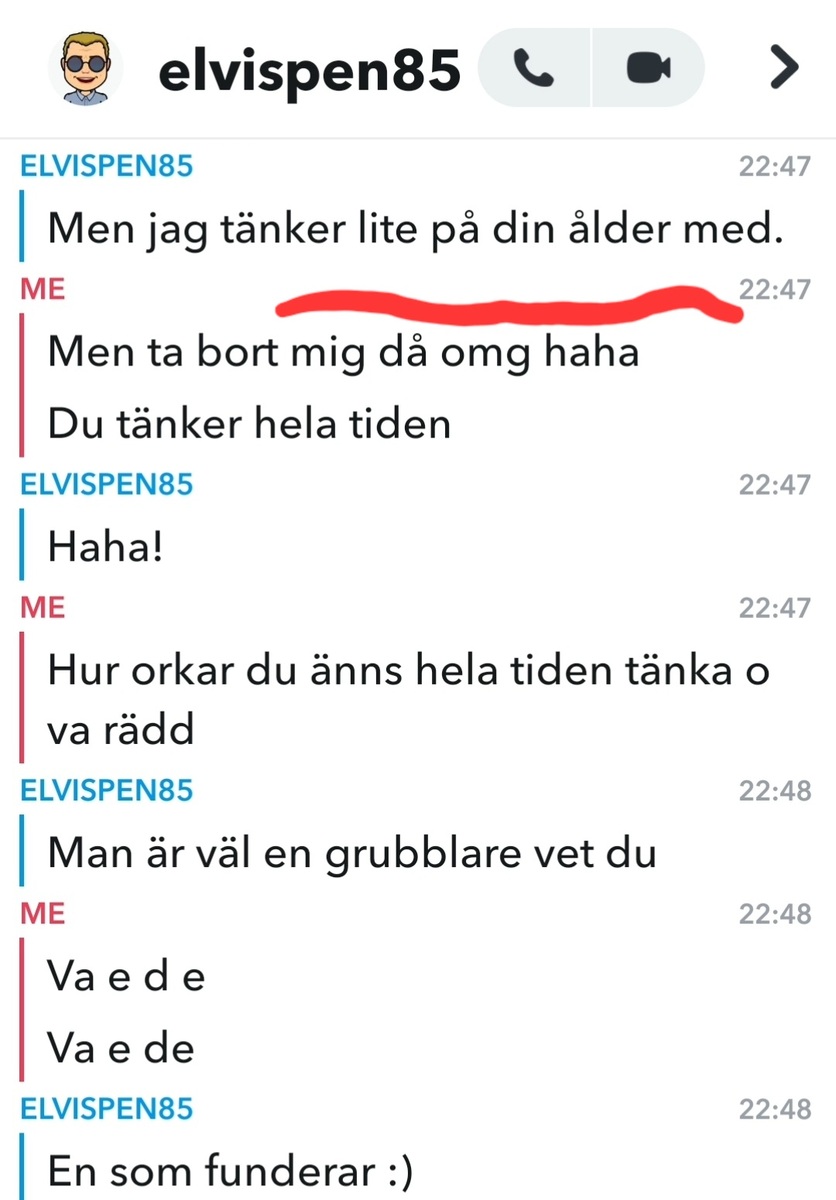Select 'Man är väl en grubblare vet du'

tap(352, 854)
